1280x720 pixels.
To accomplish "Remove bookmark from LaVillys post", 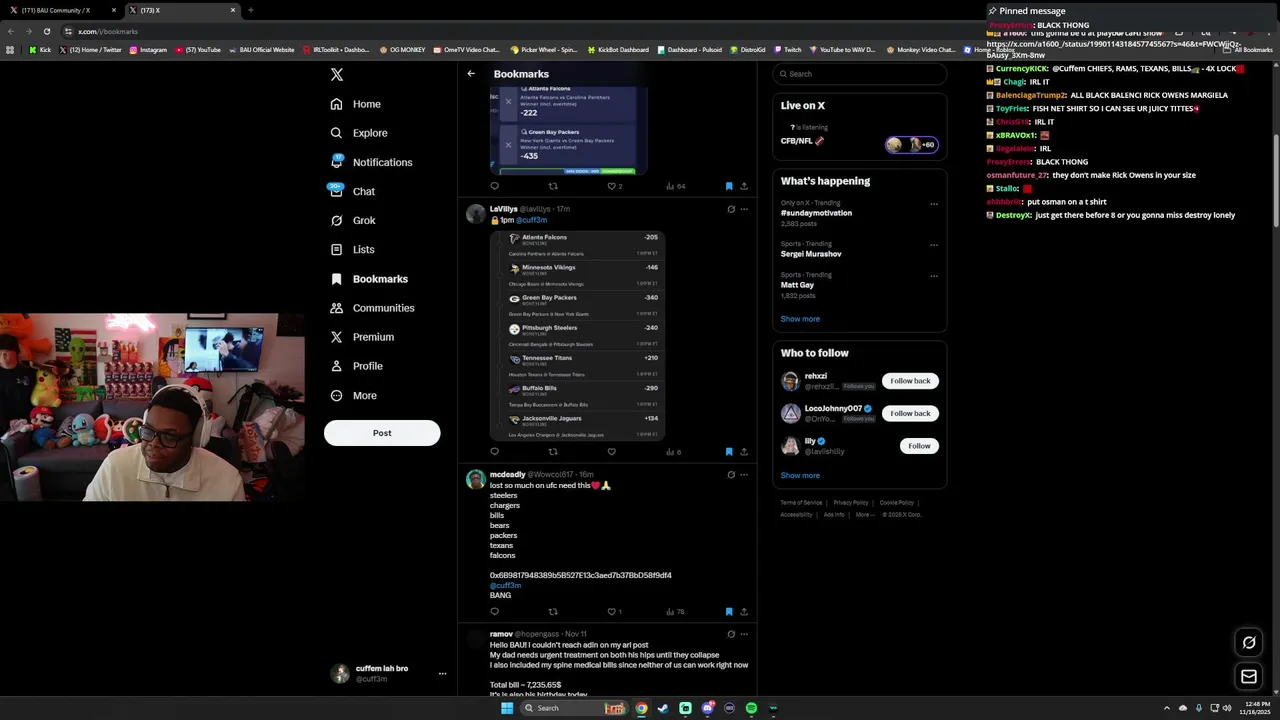I will (x=729, y=452).
